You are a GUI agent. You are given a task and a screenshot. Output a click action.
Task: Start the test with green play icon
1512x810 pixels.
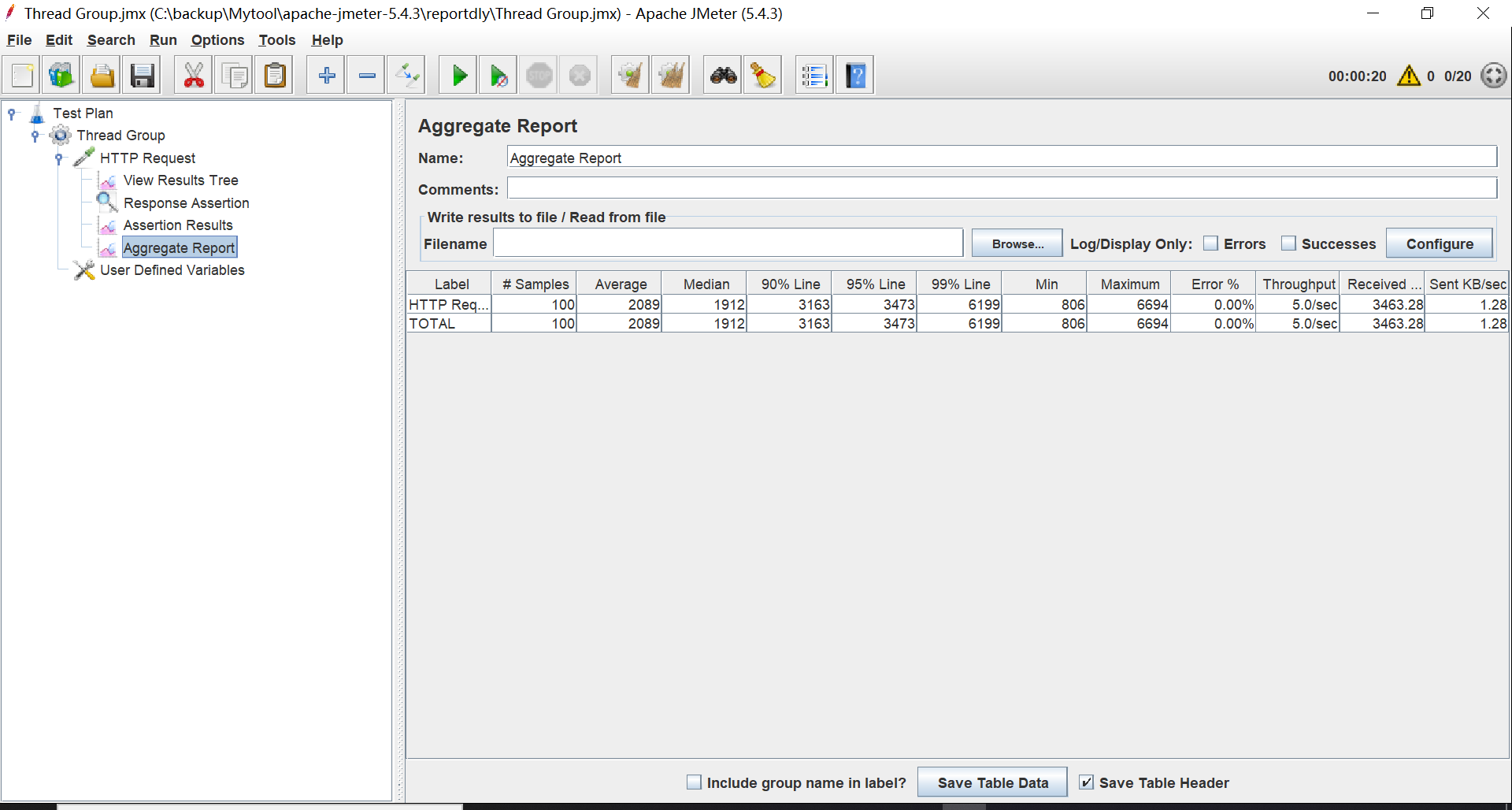click(458, 76)
